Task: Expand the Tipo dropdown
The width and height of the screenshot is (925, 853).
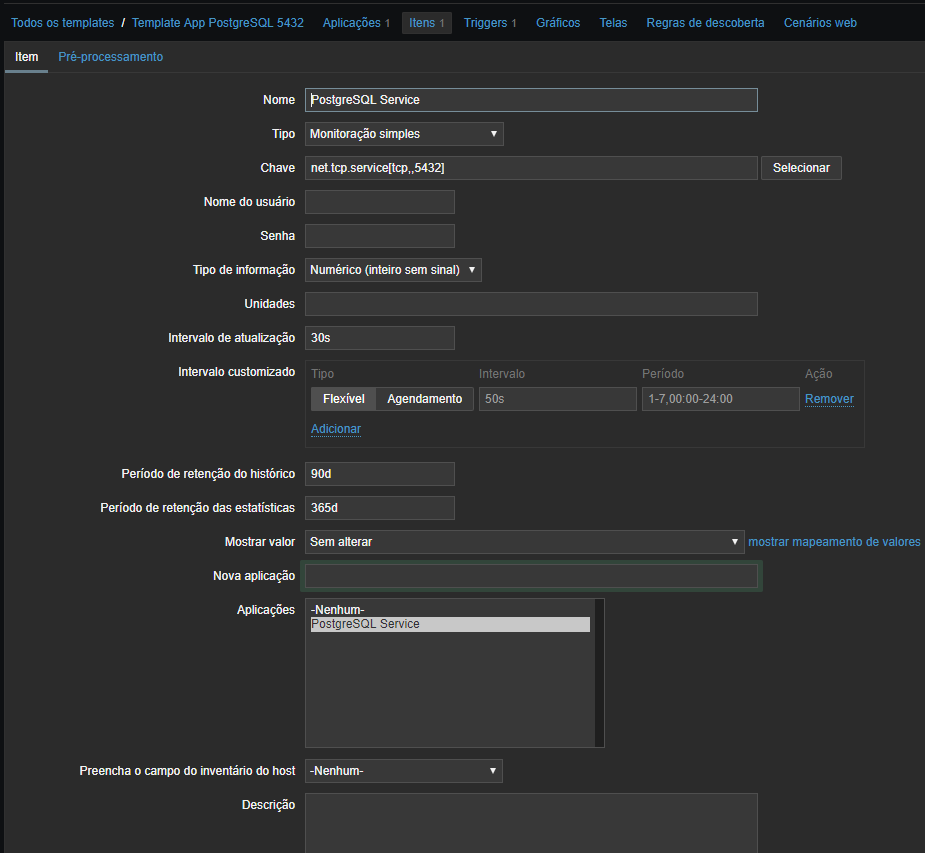Action: point(404,134)
